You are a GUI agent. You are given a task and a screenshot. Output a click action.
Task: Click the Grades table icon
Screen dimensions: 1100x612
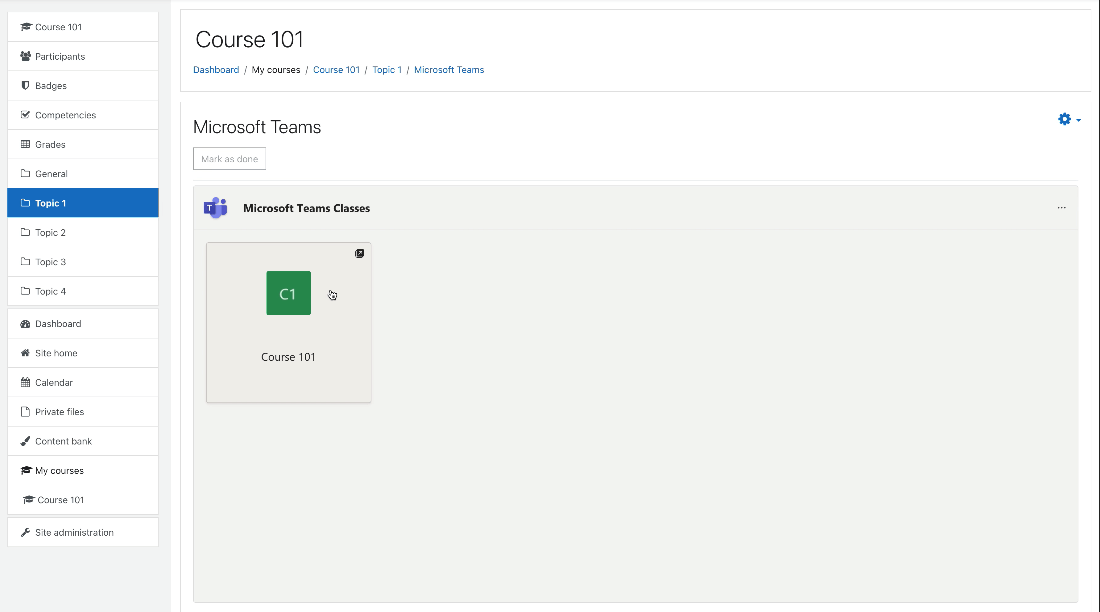coord(25,144)
